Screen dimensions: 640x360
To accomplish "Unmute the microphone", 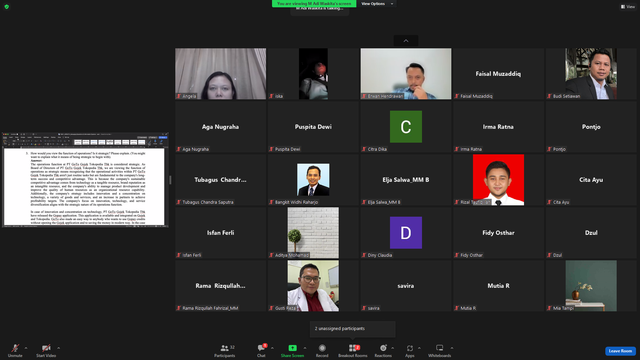I will (x=15, y=350).
